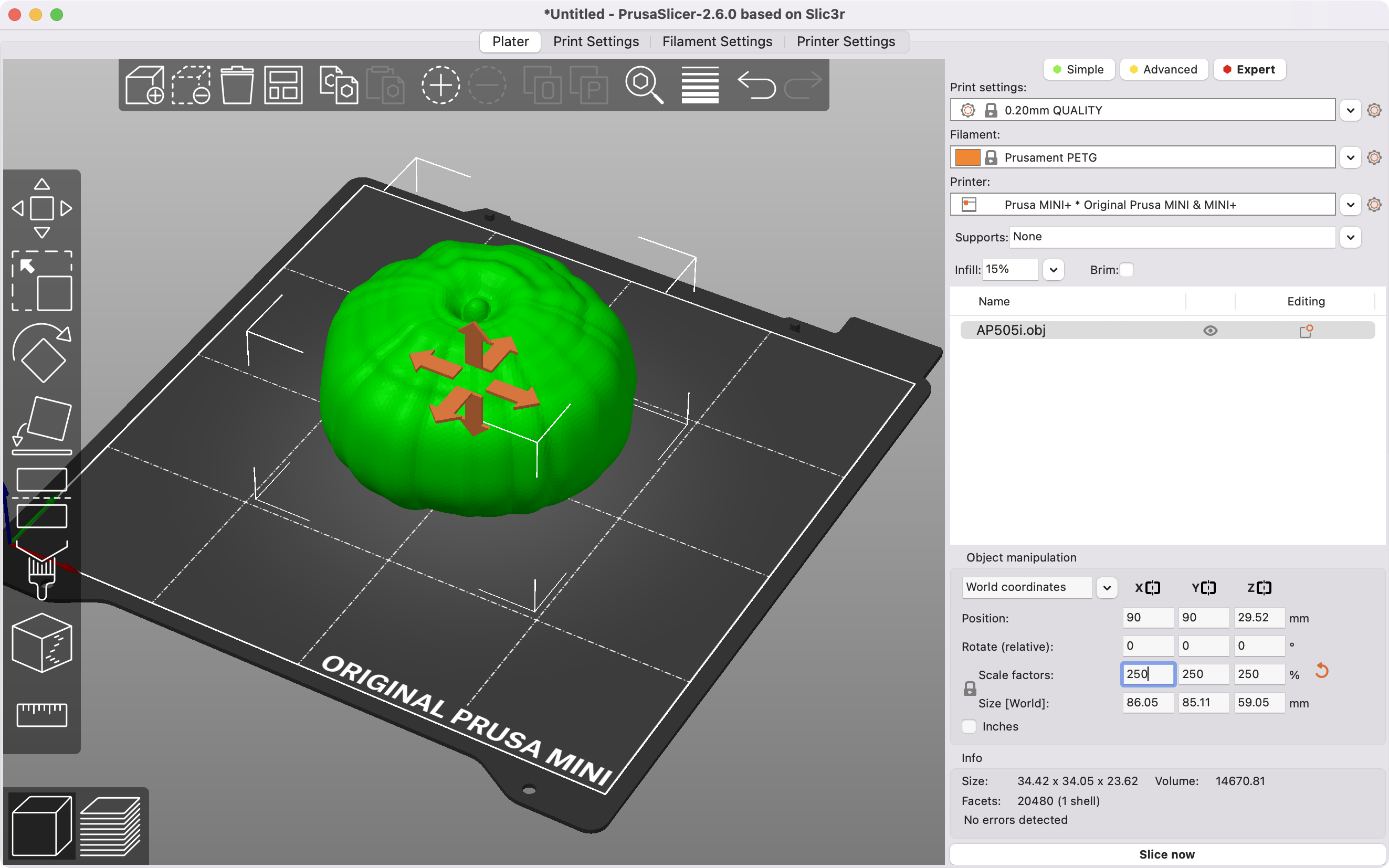
Task: Open the 0.20mm QUALITY combo box
Action: (x=1142, y=110)
